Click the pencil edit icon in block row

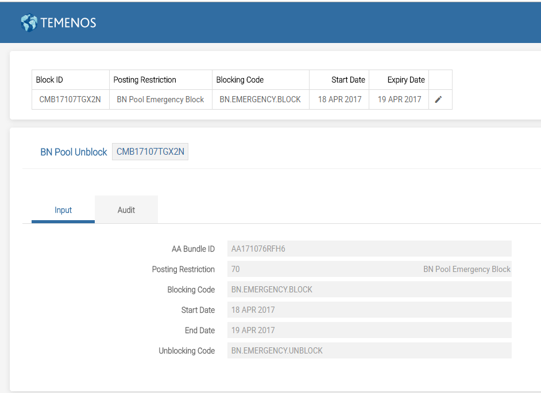(438, 99)
